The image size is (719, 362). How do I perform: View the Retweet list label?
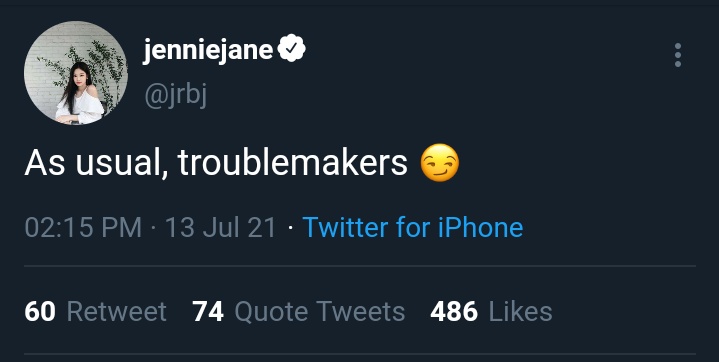click(x=116, y=312)
